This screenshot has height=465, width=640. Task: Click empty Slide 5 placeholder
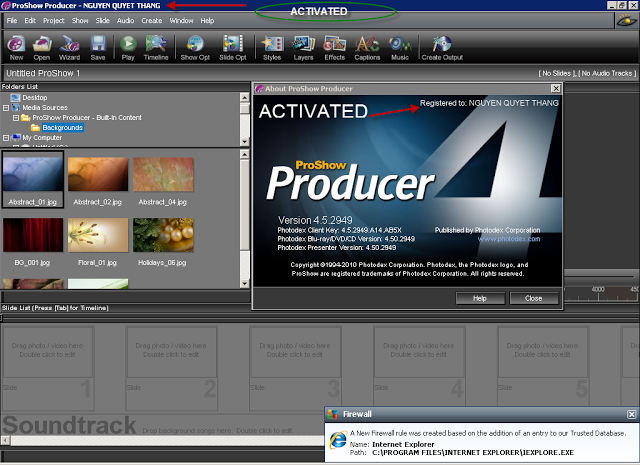pyautogui.click(x=543, y=367)
